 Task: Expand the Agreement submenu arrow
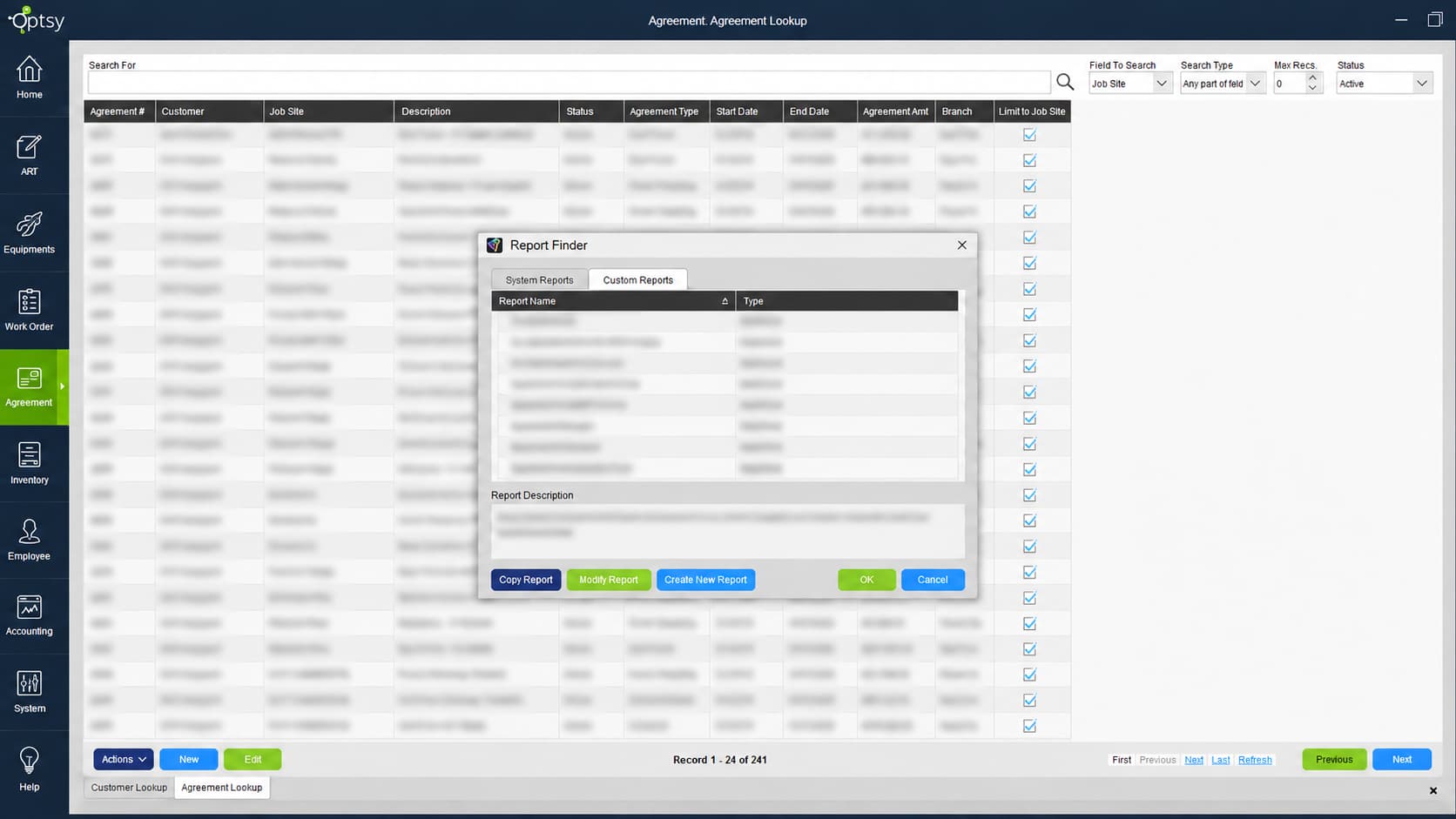(x=63, y=386)
